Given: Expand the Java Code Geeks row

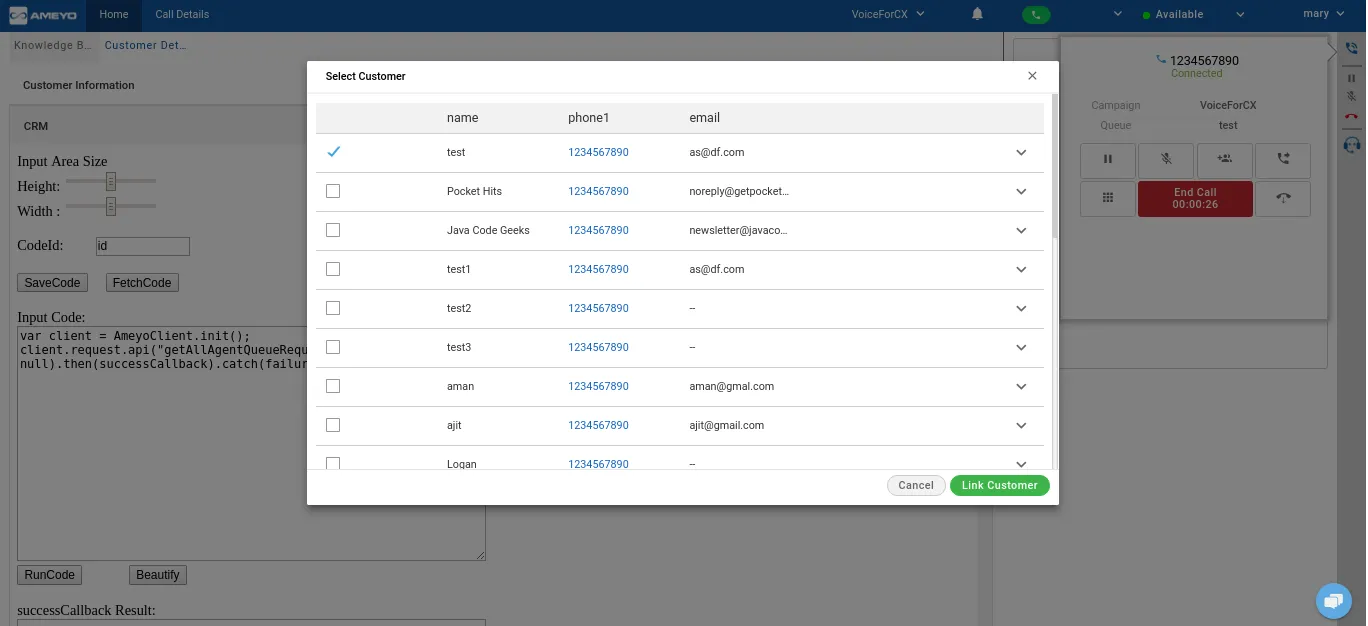Looking at the screenshot, I should click(x=1021, y=231).
